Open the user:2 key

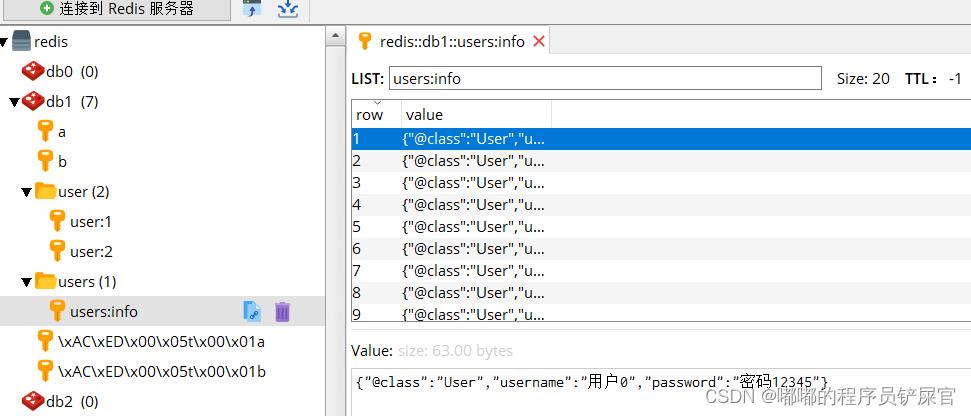(91, 252)
